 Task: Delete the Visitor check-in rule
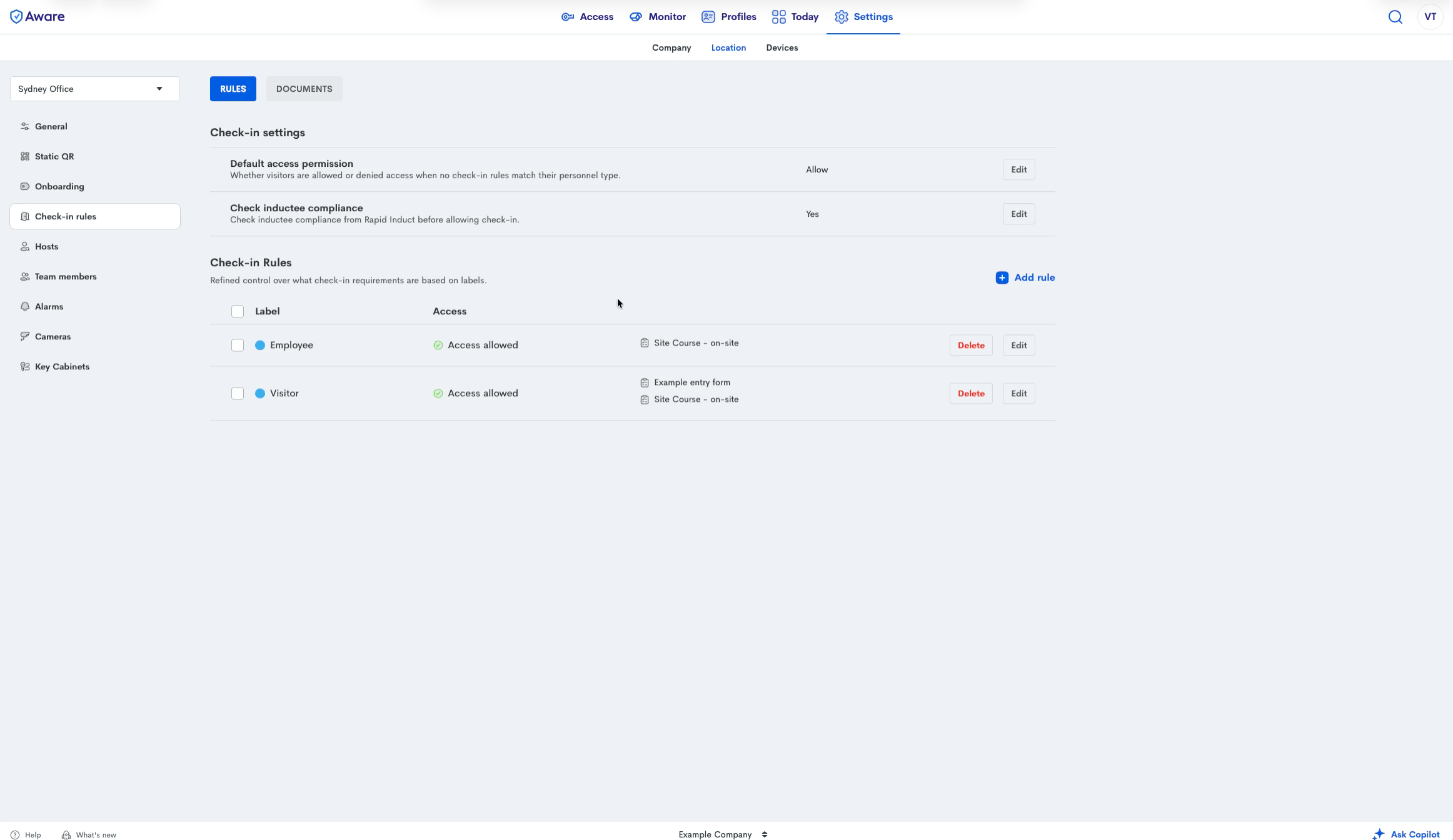coord(970,393)
